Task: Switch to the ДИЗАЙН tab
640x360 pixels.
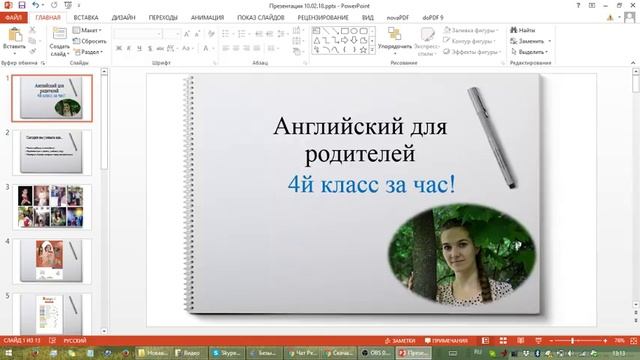Action: pos(123,18)
